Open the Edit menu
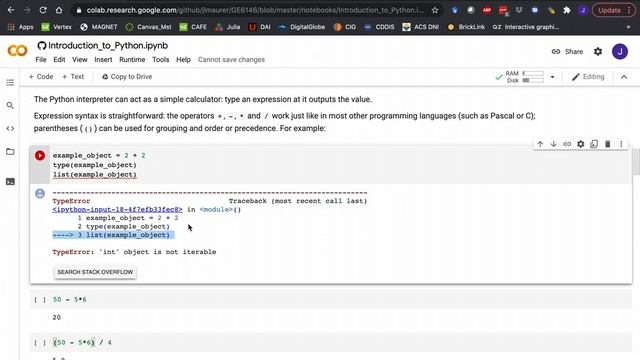 coord(59,60)
